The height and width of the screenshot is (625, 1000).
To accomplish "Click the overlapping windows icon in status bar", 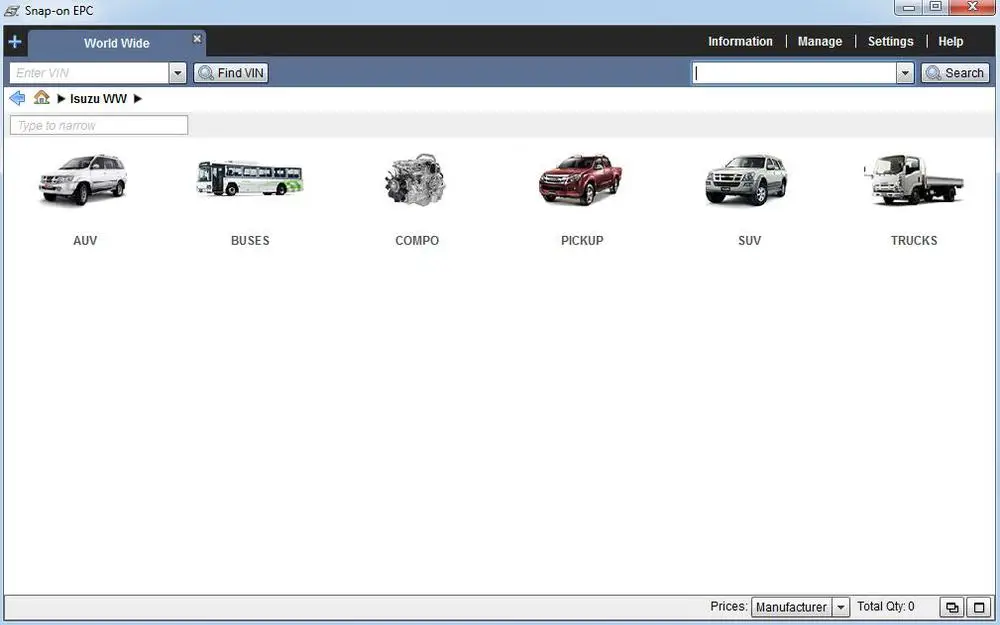I will pyautogui.click(x=952, y=607).
